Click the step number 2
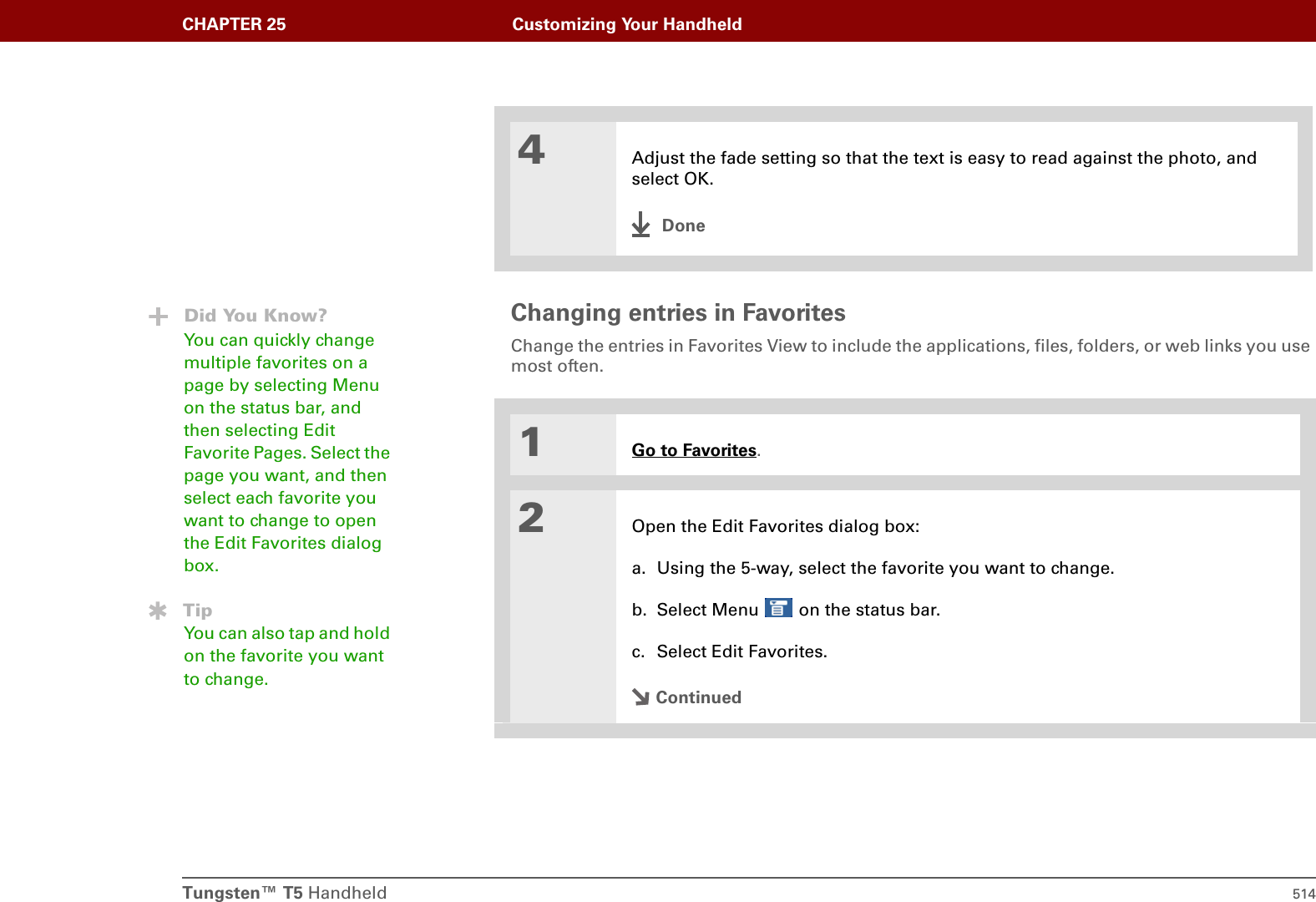The height and width of the screenshot is (902, 1316). [531, 518]
